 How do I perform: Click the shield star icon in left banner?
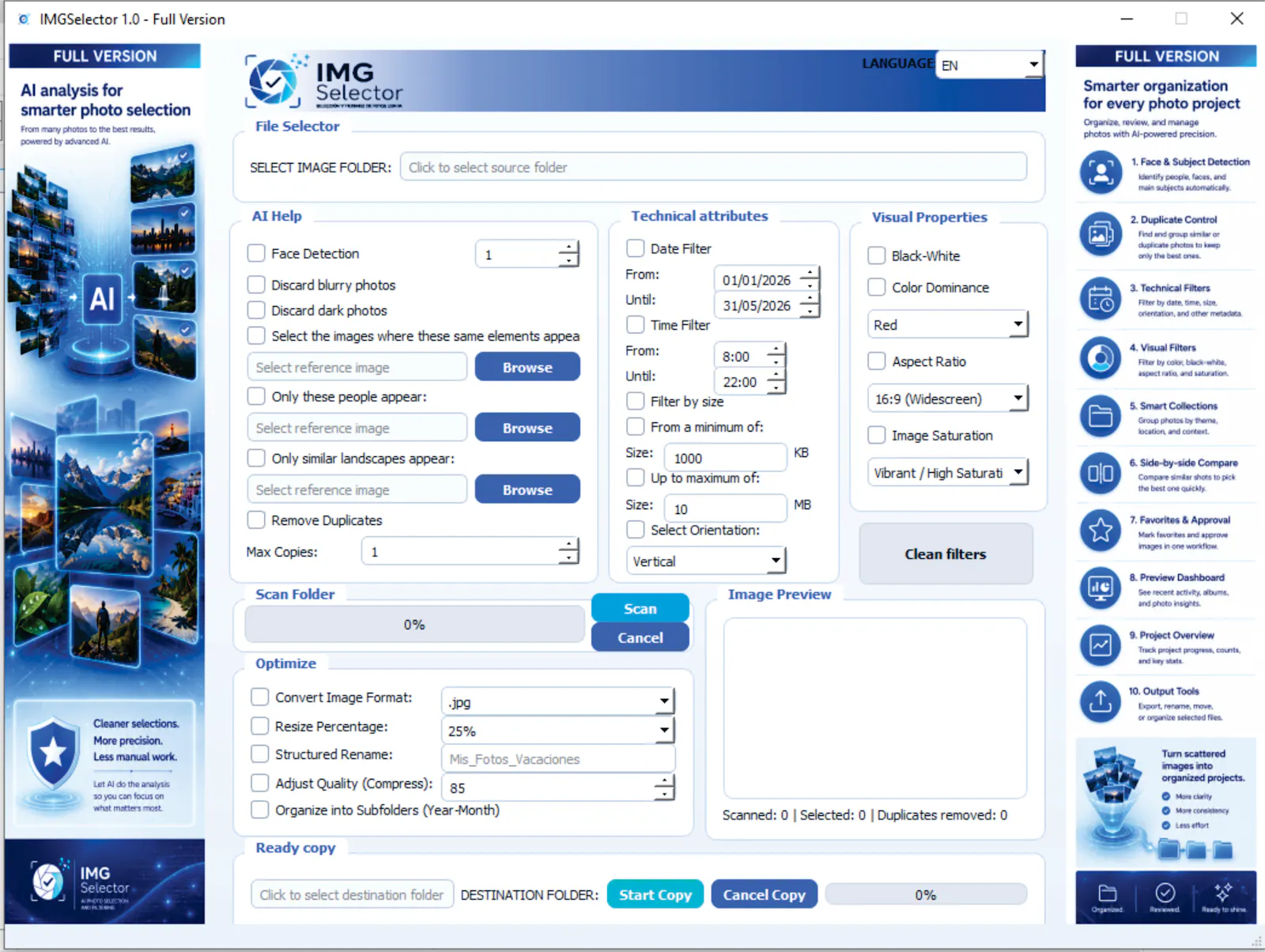pyautogui.click(x=53, y=753)
